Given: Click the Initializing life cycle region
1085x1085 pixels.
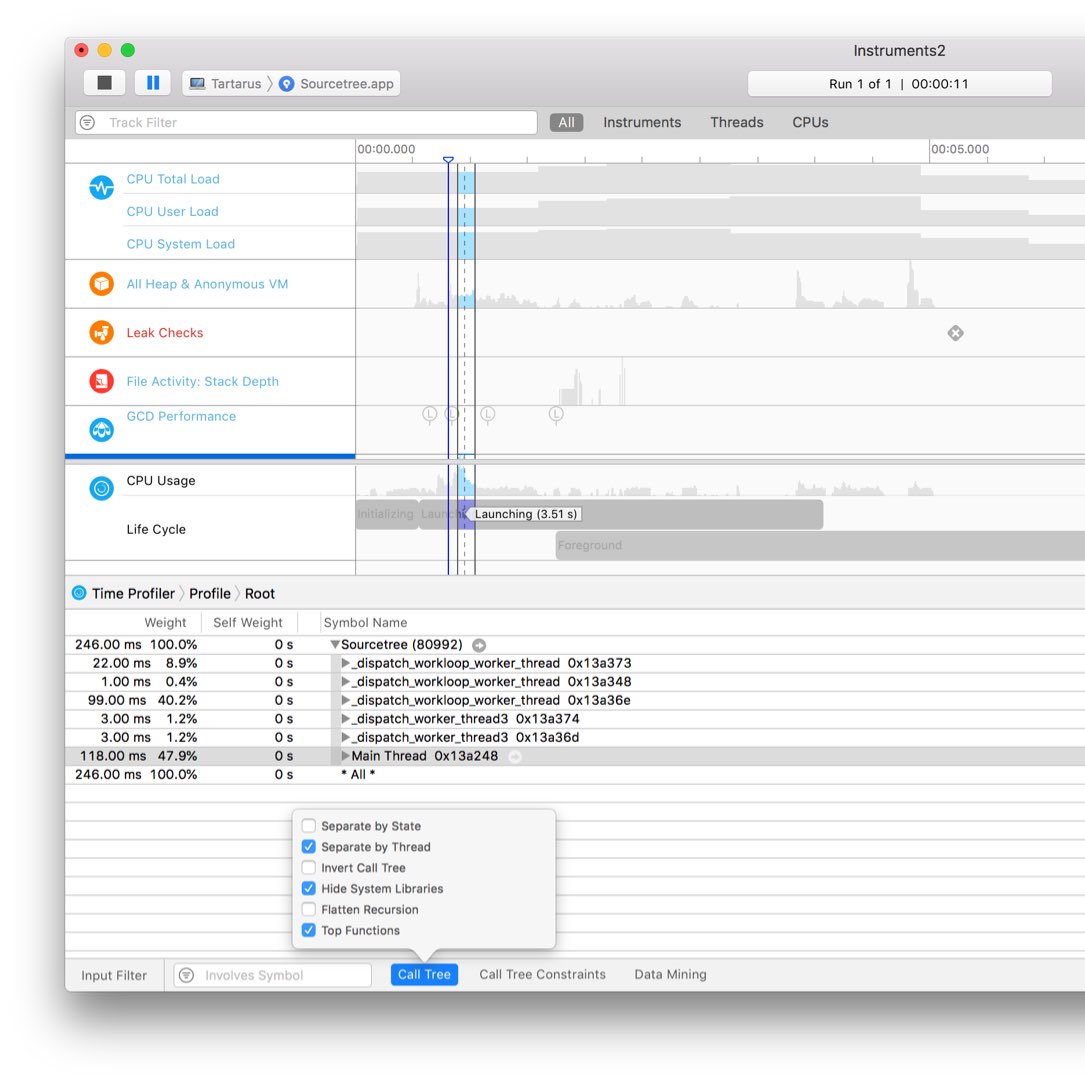Looking at the screenshot, I should tap(387, 514).
